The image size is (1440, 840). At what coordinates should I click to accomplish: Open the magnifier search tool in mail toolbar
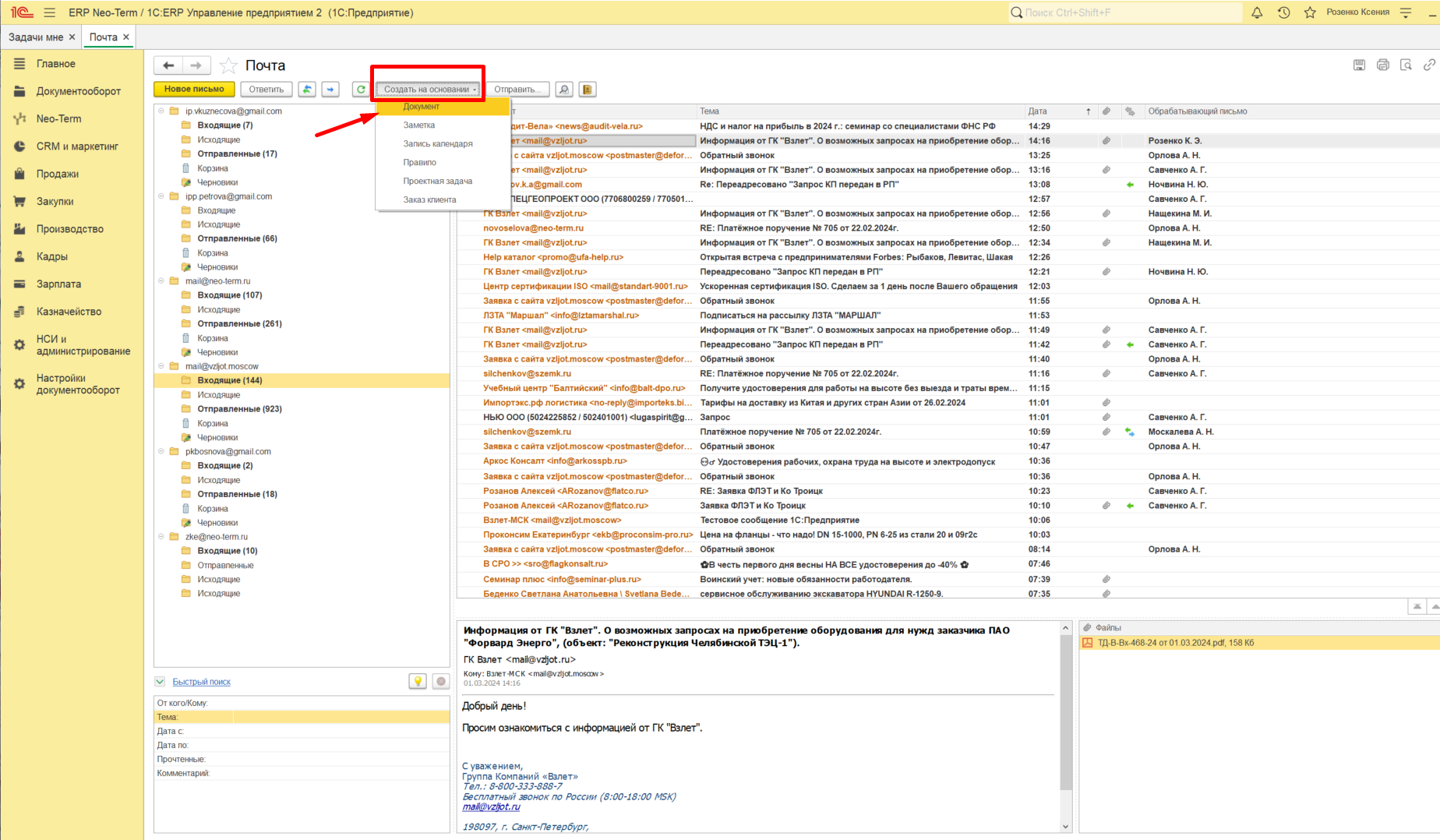[564, 90]
